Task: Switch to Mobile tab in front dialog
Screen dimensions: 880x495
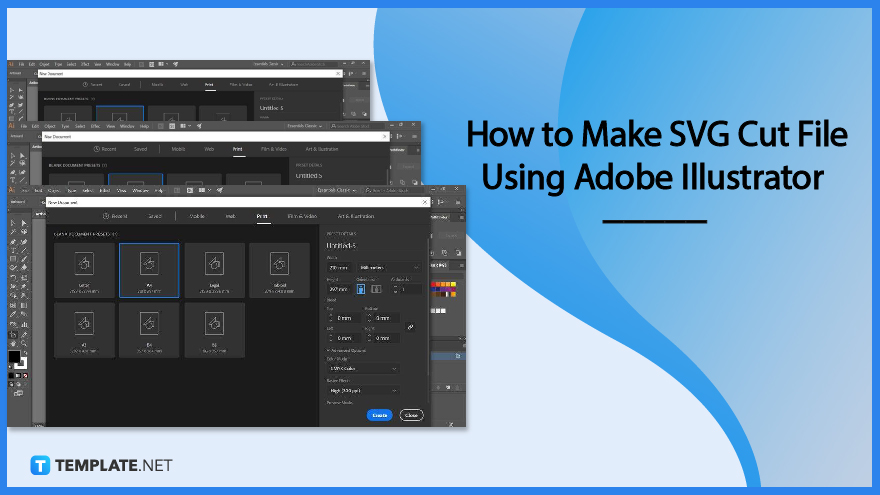Action: point(197,216)
